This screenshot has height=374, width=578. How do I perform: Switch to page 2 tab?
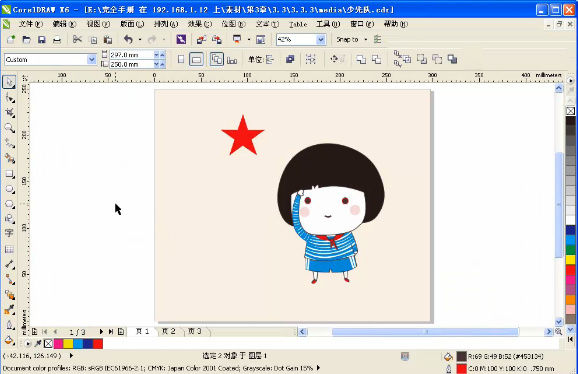coord(168,331)
